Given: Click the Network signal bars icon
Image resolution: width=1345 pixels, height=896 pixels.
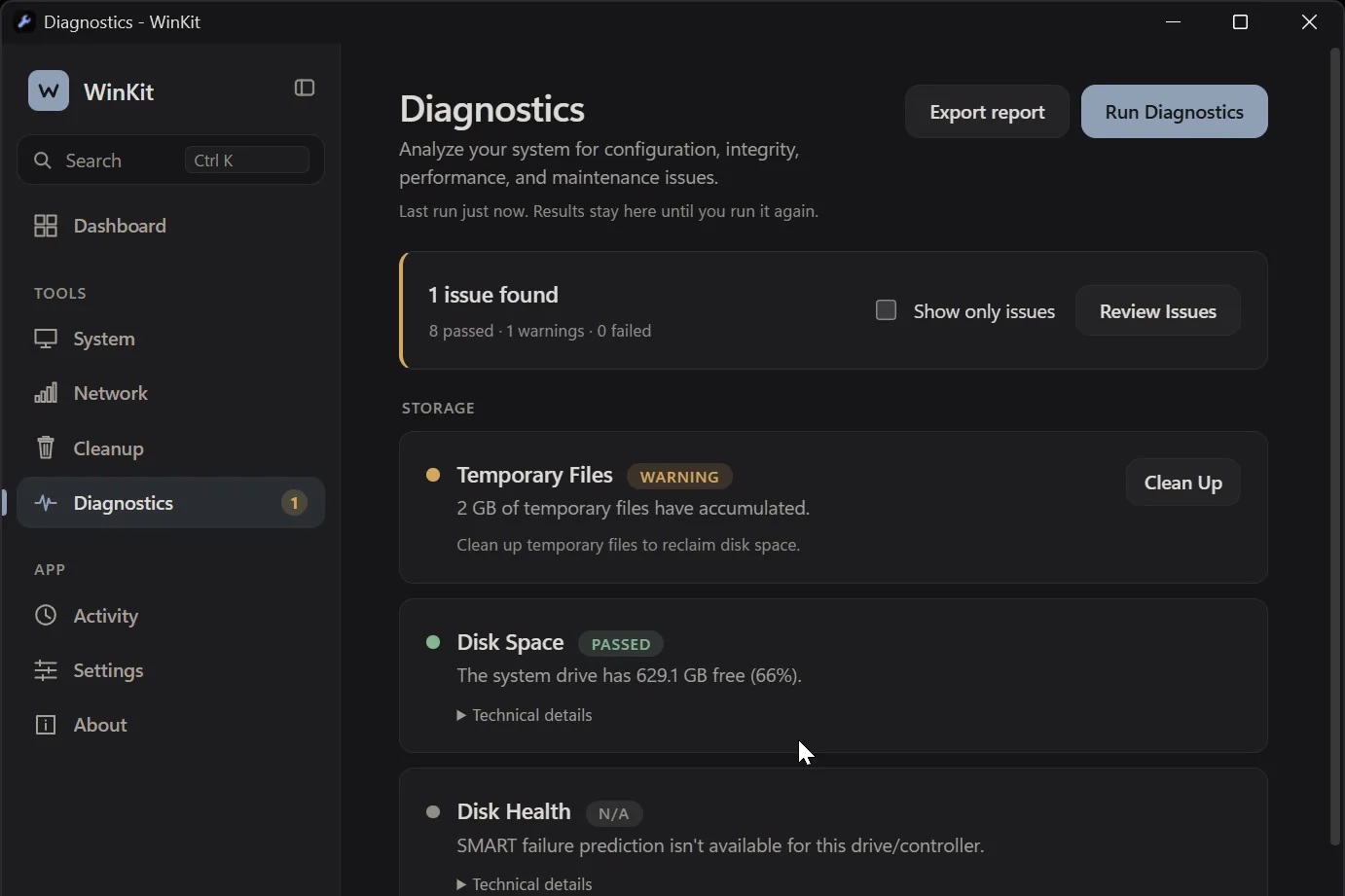Looking at the screenshot, I should coord(46,393).
